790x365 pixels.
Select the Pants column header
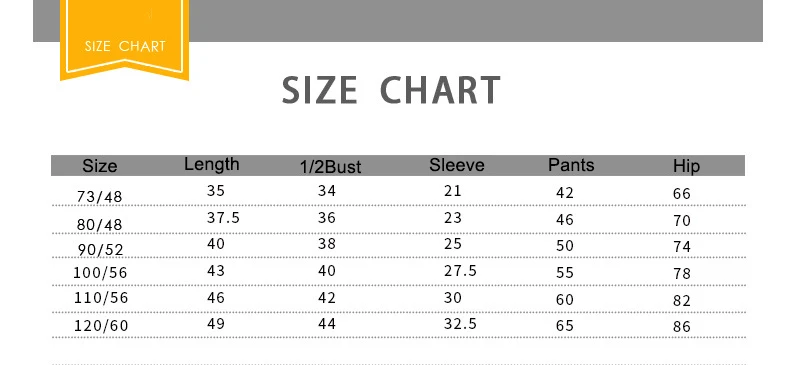[x=571, y=165]
